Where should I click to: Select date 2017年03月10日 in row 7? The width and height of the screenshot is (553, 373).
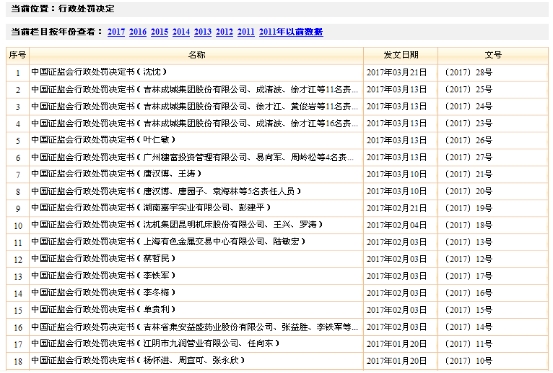(397, 174)
